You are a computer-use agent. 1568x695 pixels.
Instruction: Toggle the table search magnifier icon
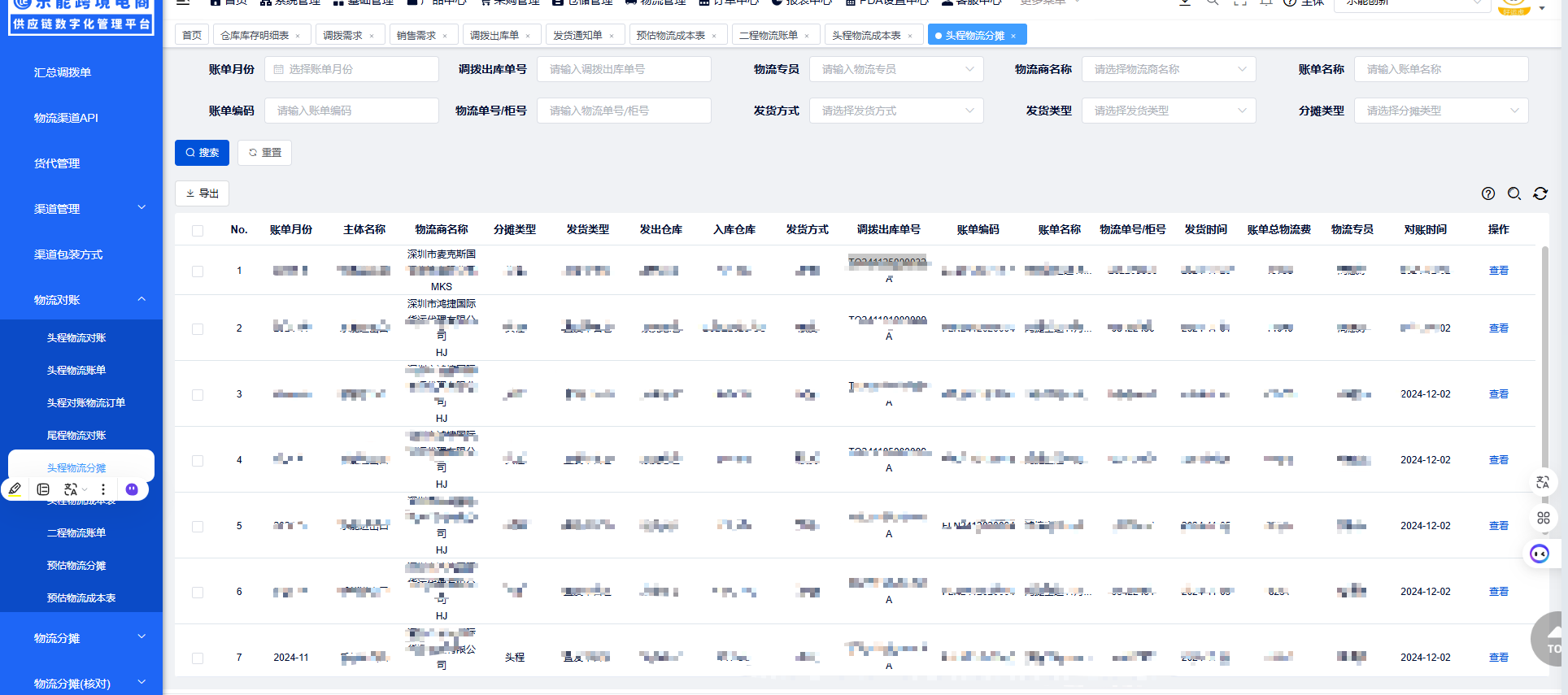(x=1514, y=193)
